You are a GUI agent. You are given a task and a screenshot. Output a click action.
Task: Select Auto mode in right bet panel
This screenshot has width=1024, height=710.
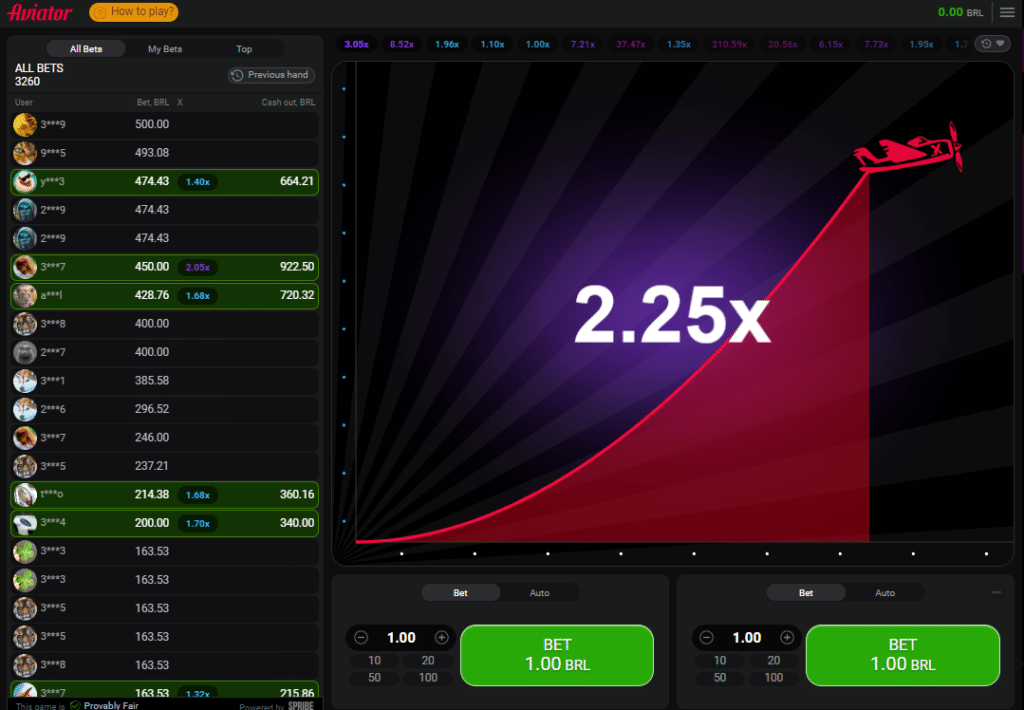click(x=885, y=592)
